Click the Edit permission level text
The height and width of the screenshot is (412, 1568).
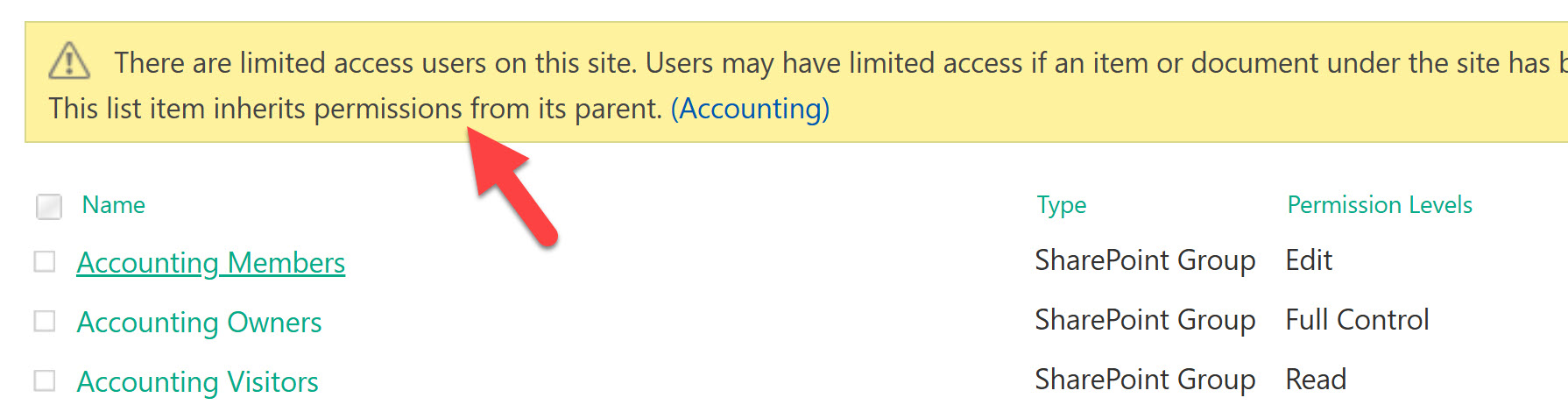tap(1308, 260)
